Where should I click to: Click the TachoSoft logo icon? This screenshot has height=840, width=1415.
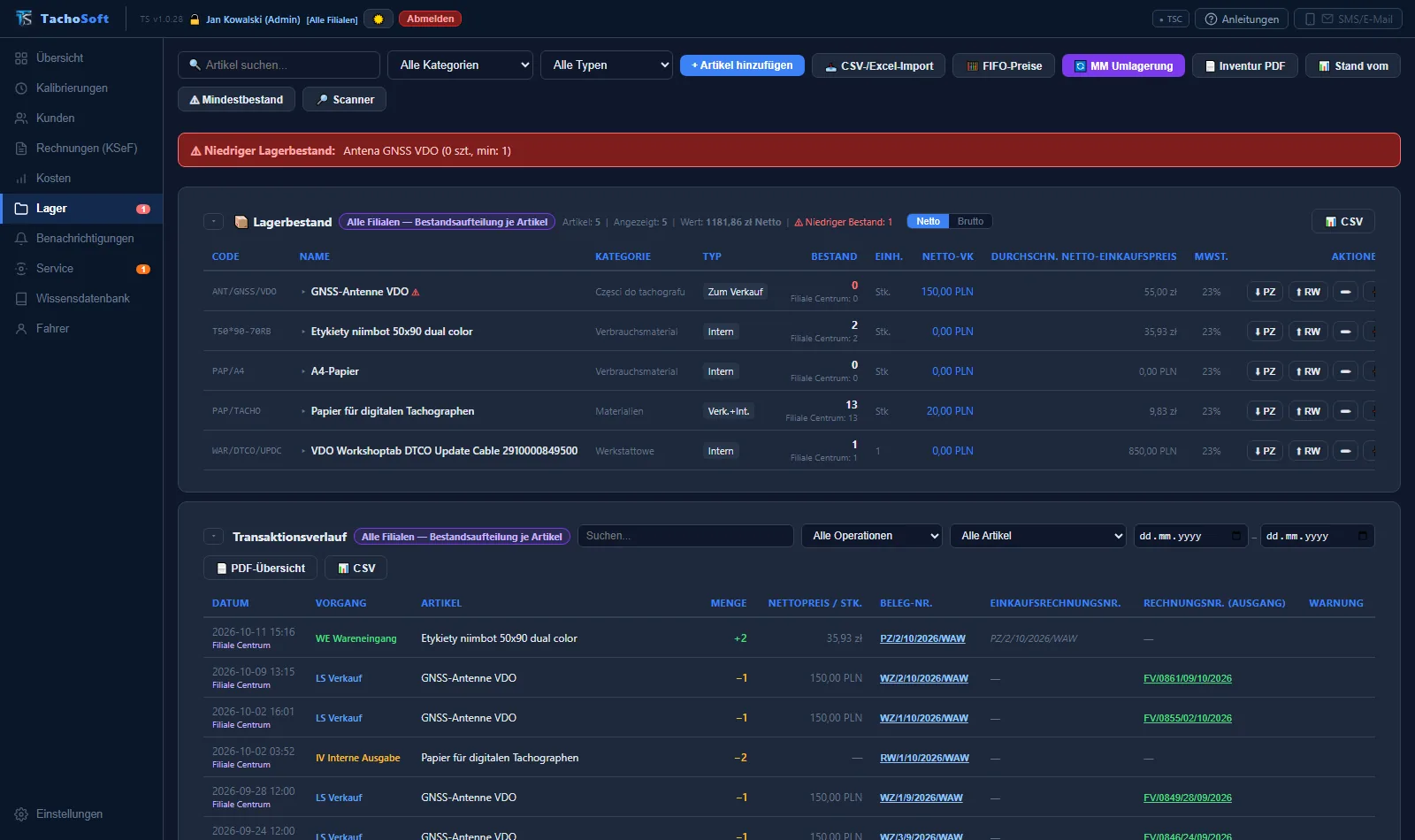24,19
